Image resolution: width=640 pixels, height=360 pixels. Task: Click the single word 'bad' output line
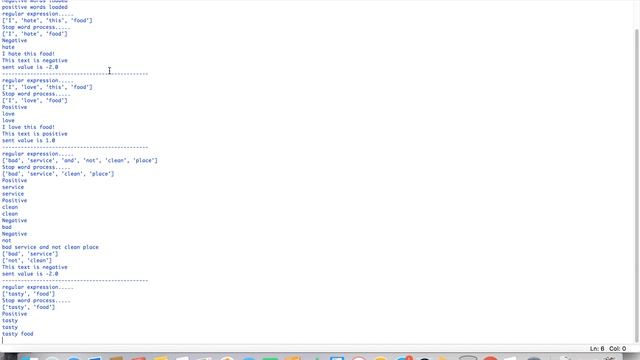pos(7,227)
